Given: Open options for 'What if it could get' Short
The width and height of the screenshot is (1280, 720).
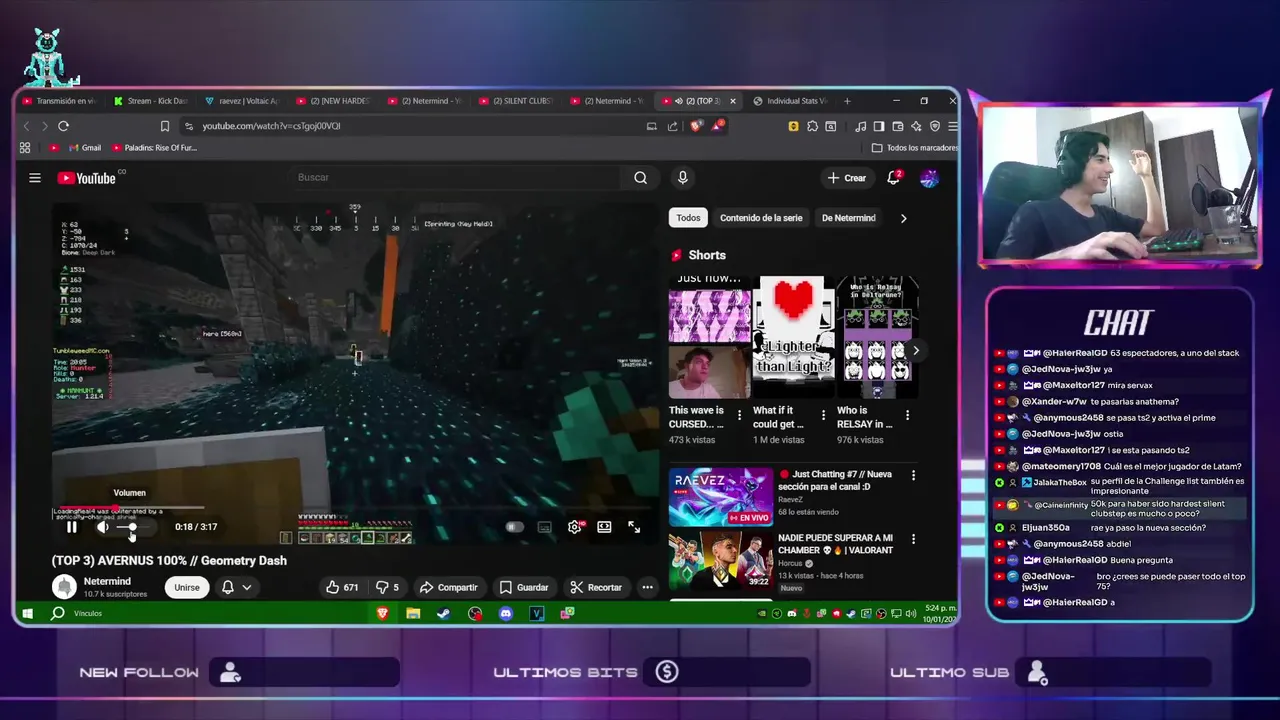Looking at the screenshot, I should pyautogui.click(x=824, y=414).
